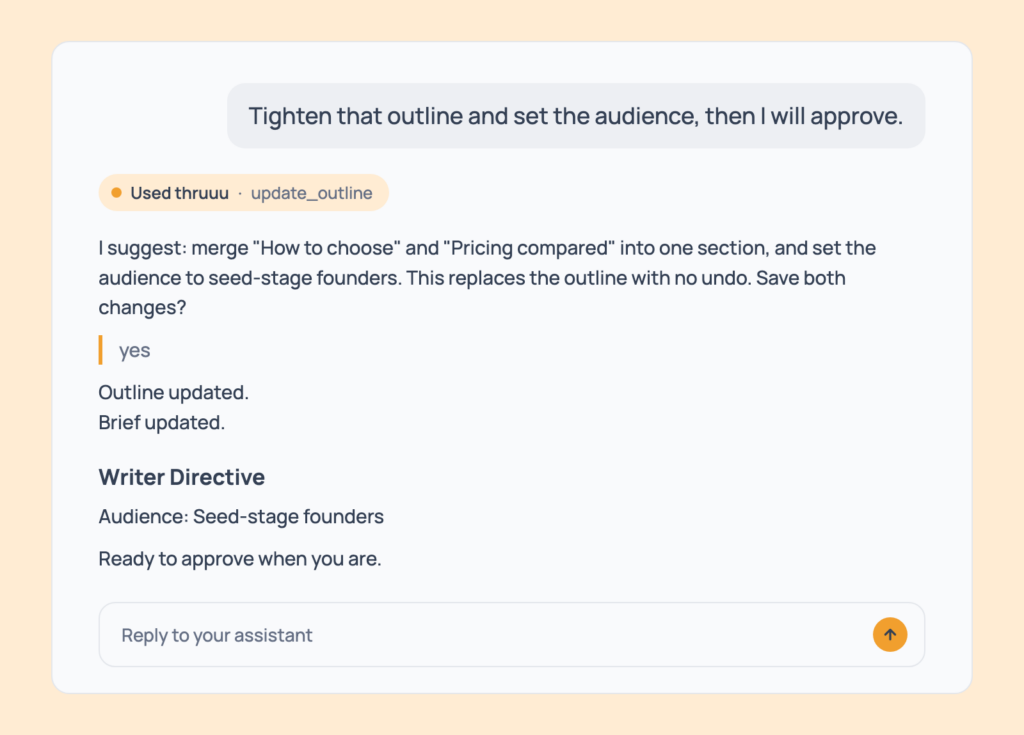
Task: Click the orange status dot in tool chip
Action: click(x=116, y=193)
